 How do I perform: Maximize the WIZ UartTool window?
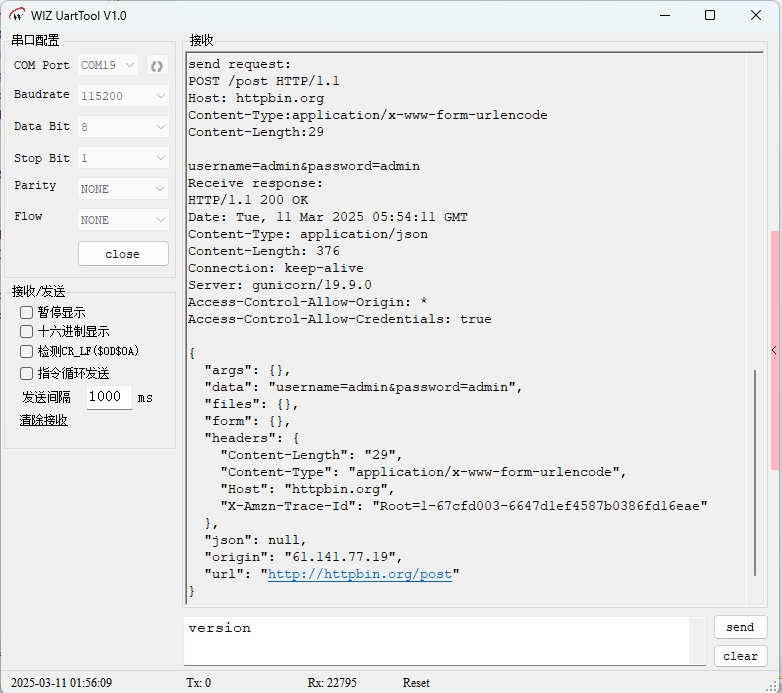click(x=710, y=15)
